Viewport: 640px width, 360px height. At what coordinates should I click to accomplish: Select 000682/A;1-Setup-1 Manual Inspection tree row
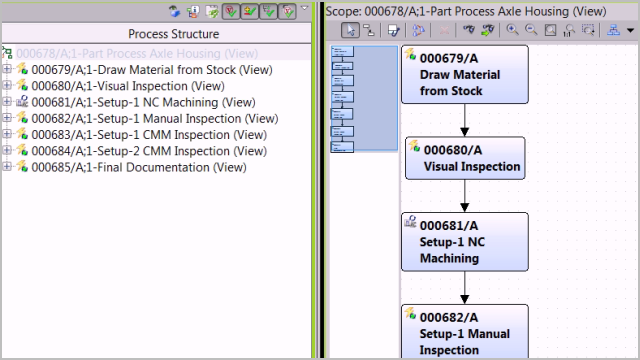(x=155, y=119)
